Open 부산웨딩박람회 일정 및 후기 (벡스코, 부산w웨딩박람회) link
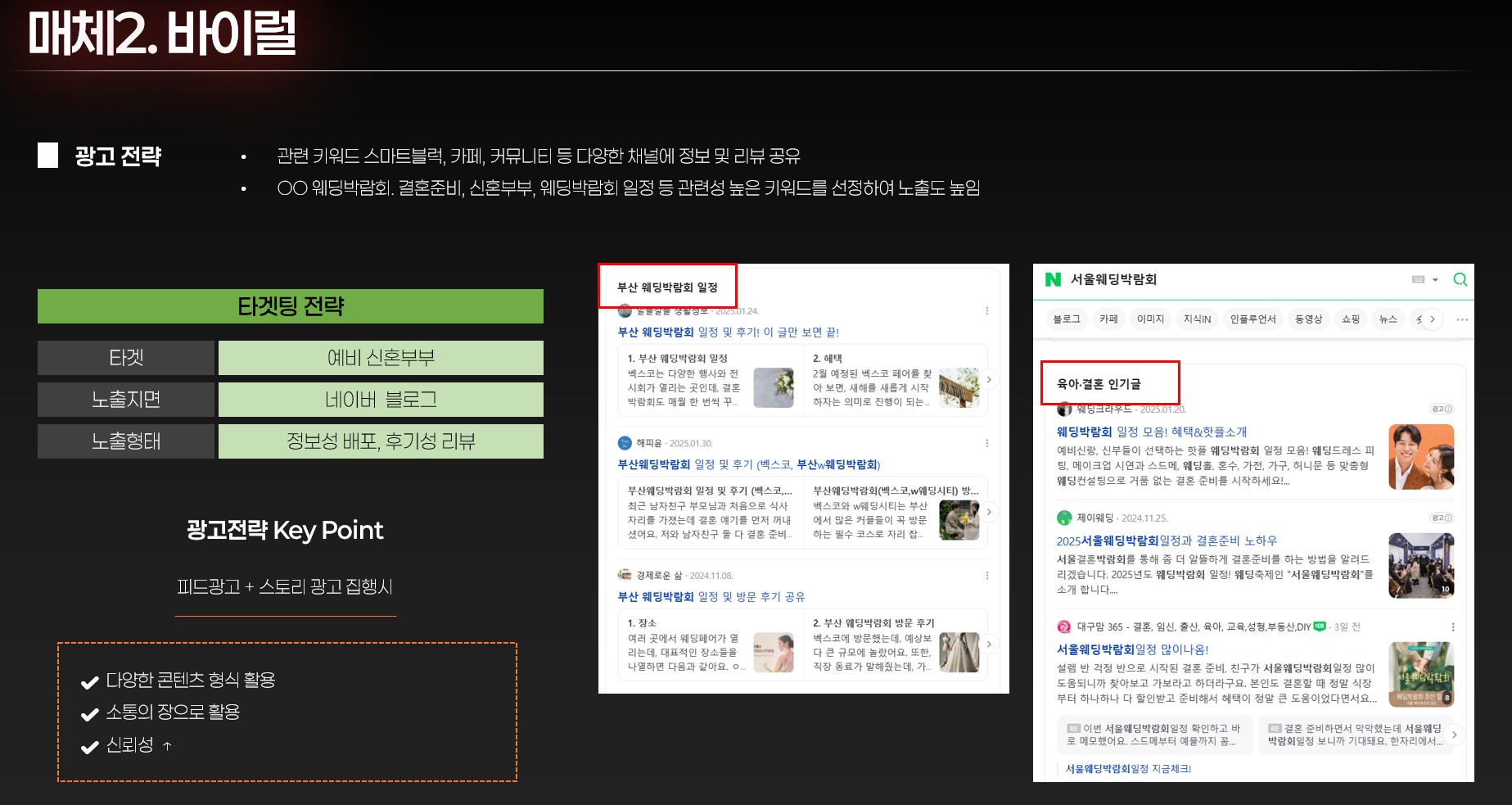This screenshot has height=805, width=1512. pyautogui.click(x=748, y=464)
